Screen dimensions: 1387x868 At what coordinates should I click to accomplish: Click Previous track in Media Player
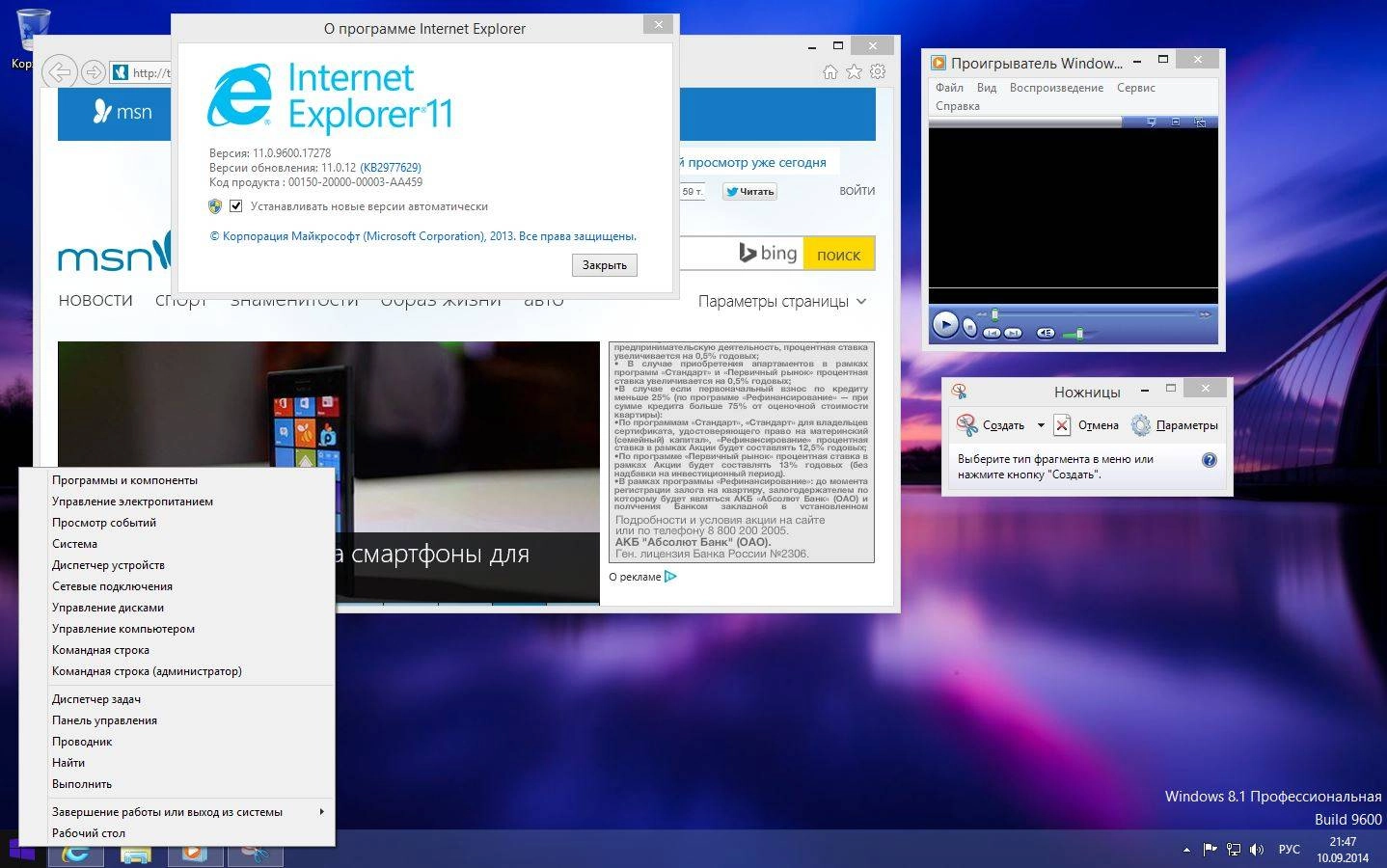992,333
